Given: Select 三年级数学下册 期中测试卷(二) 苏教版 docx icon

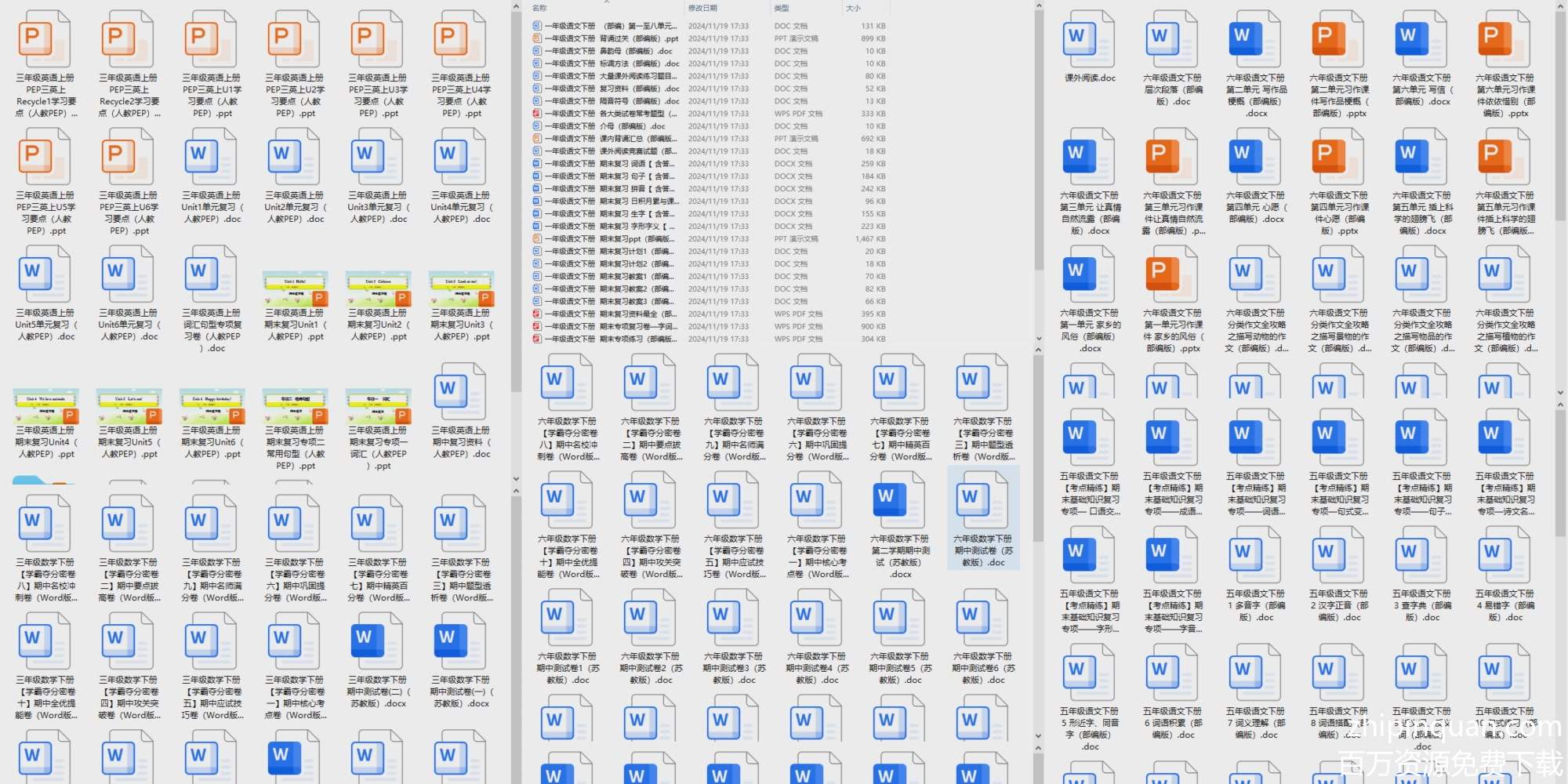Looking at the screenshot, I should click(377, 641).
